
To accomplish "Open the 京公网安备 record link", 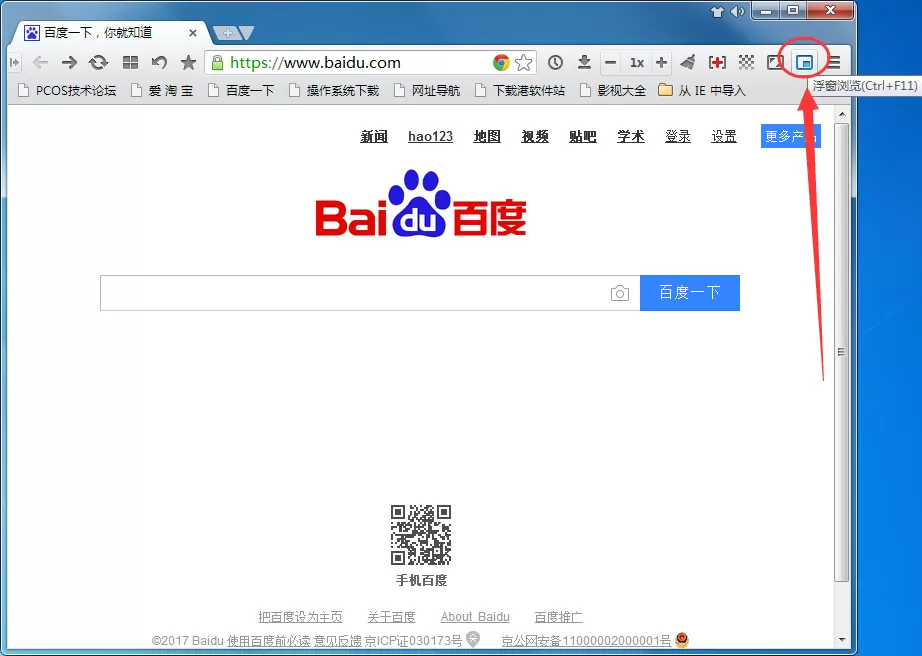I will point(586,641).
